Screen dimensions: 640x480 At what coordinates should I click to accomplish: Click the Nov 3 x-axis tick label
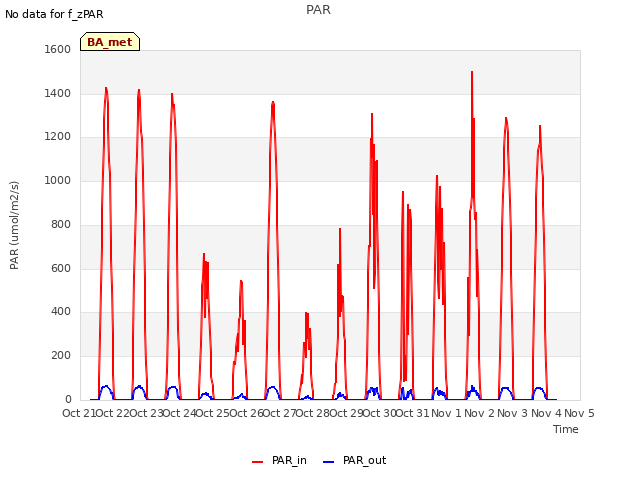click(x=513, y=413)
